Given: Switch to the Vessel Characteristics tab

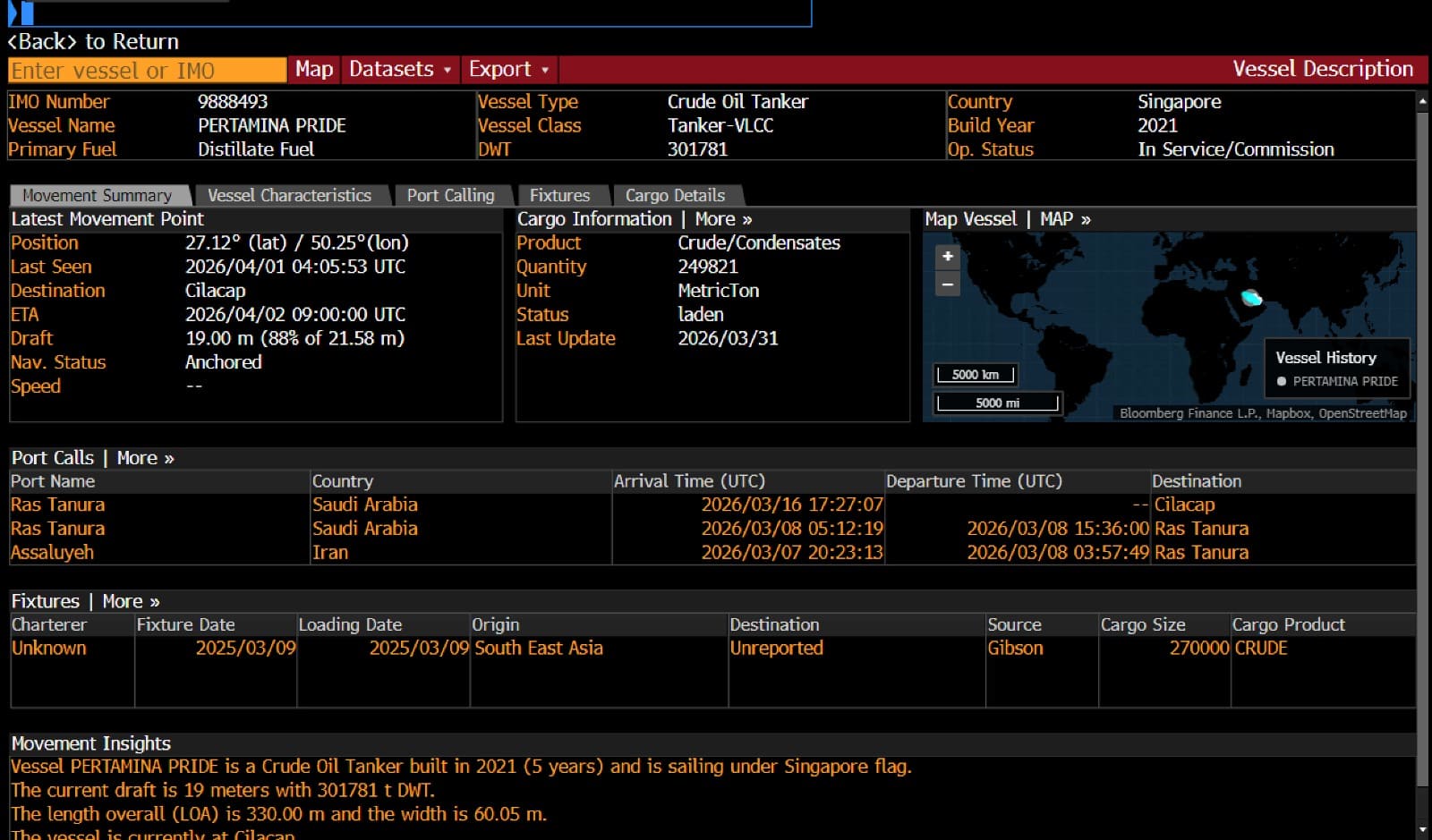Looking at the screenshot, I should (x=289, y=195).
